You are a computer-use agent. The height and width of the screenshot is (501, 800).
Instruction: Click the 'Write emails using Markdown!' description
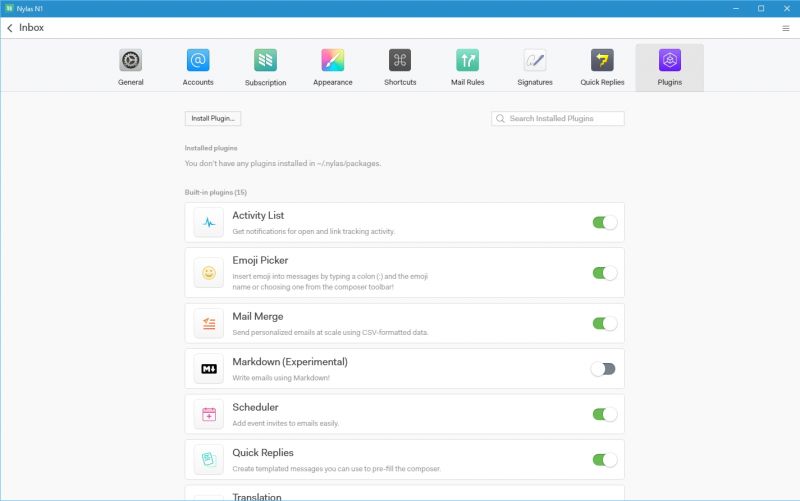click(281, 378)
